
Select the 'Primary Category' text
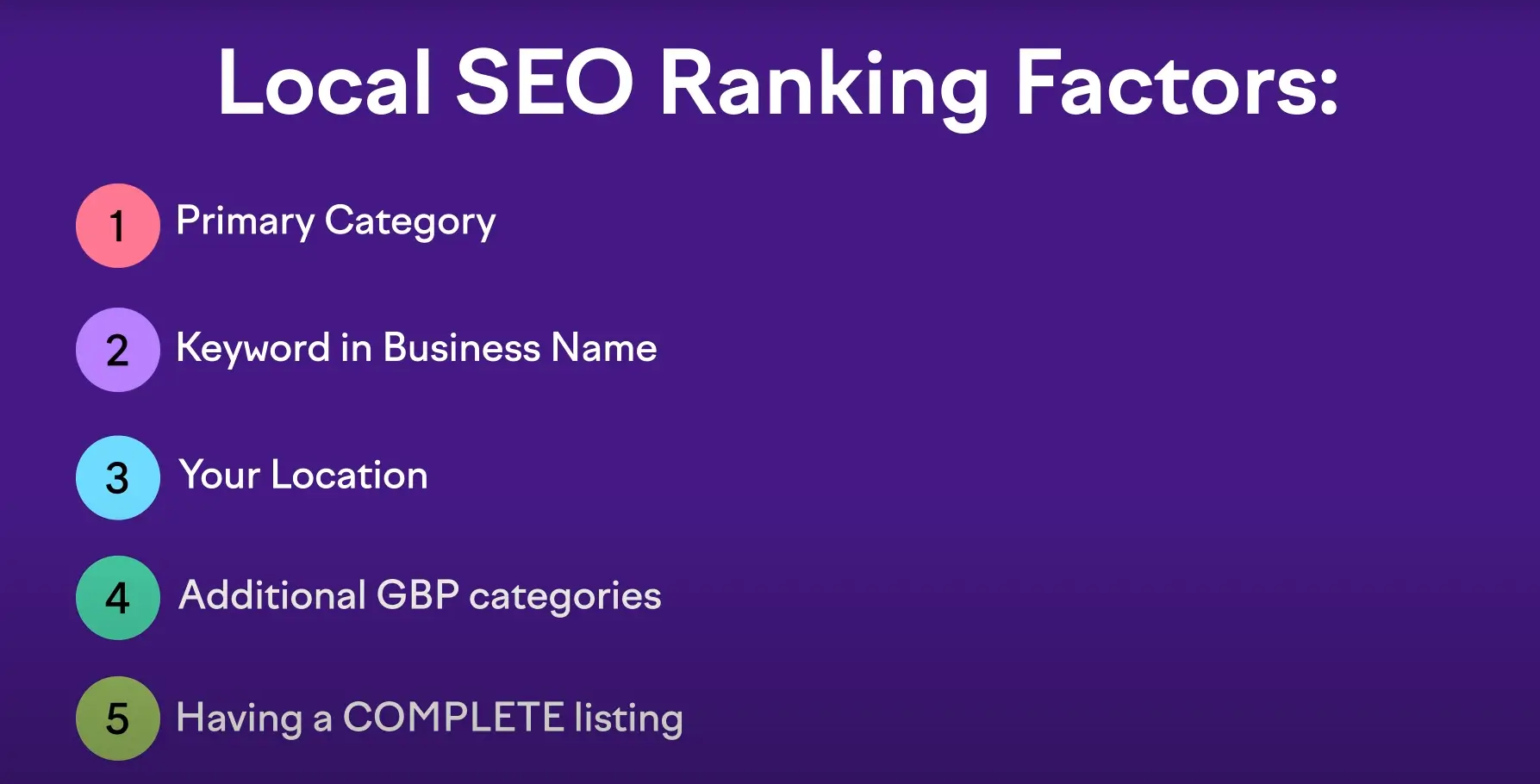click(x=336, y=222)
